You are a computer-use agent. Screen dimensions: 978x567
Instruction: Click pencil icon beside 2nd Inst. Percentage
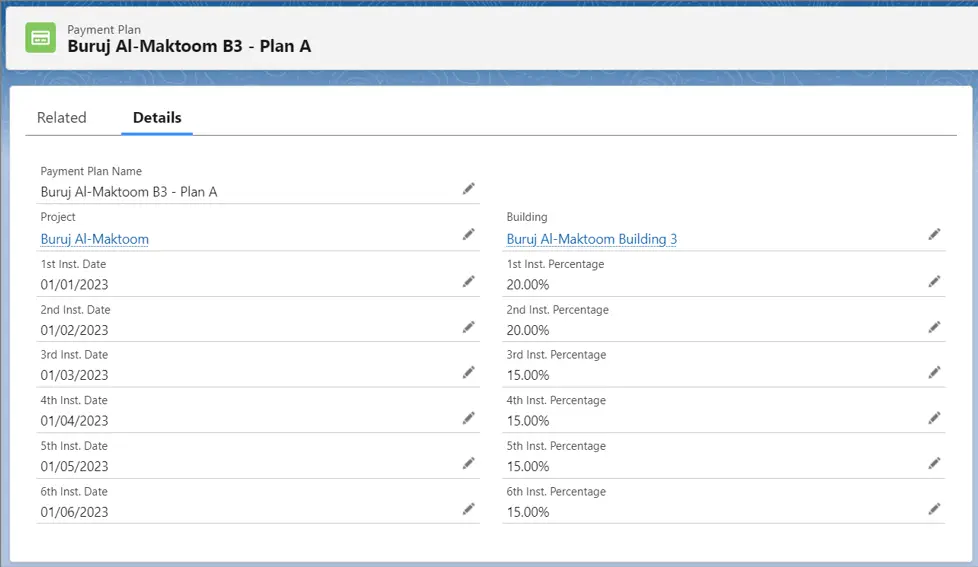(934, 327)
